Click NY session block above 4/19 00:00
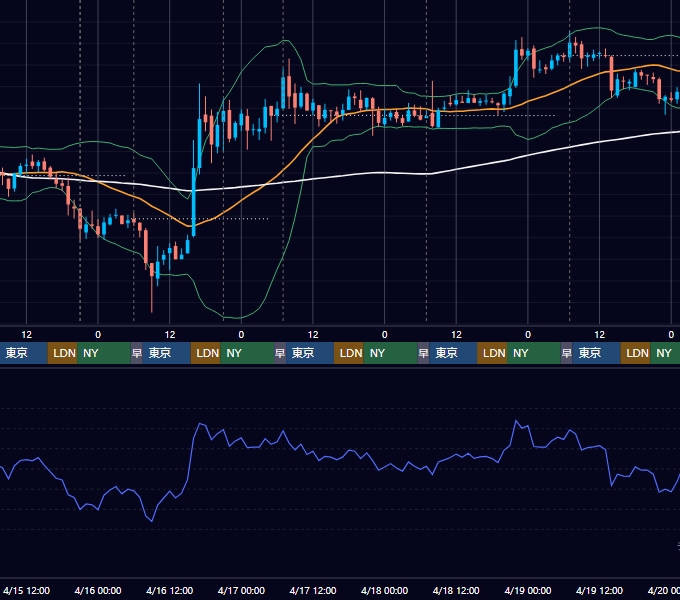The image size is (680, 600). 533,353
